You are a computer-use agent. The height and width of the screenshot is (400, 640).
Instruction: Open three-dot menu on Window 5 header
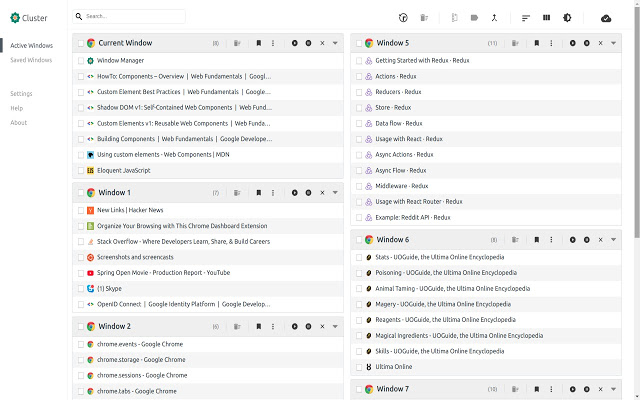click(x=550, y=43)
